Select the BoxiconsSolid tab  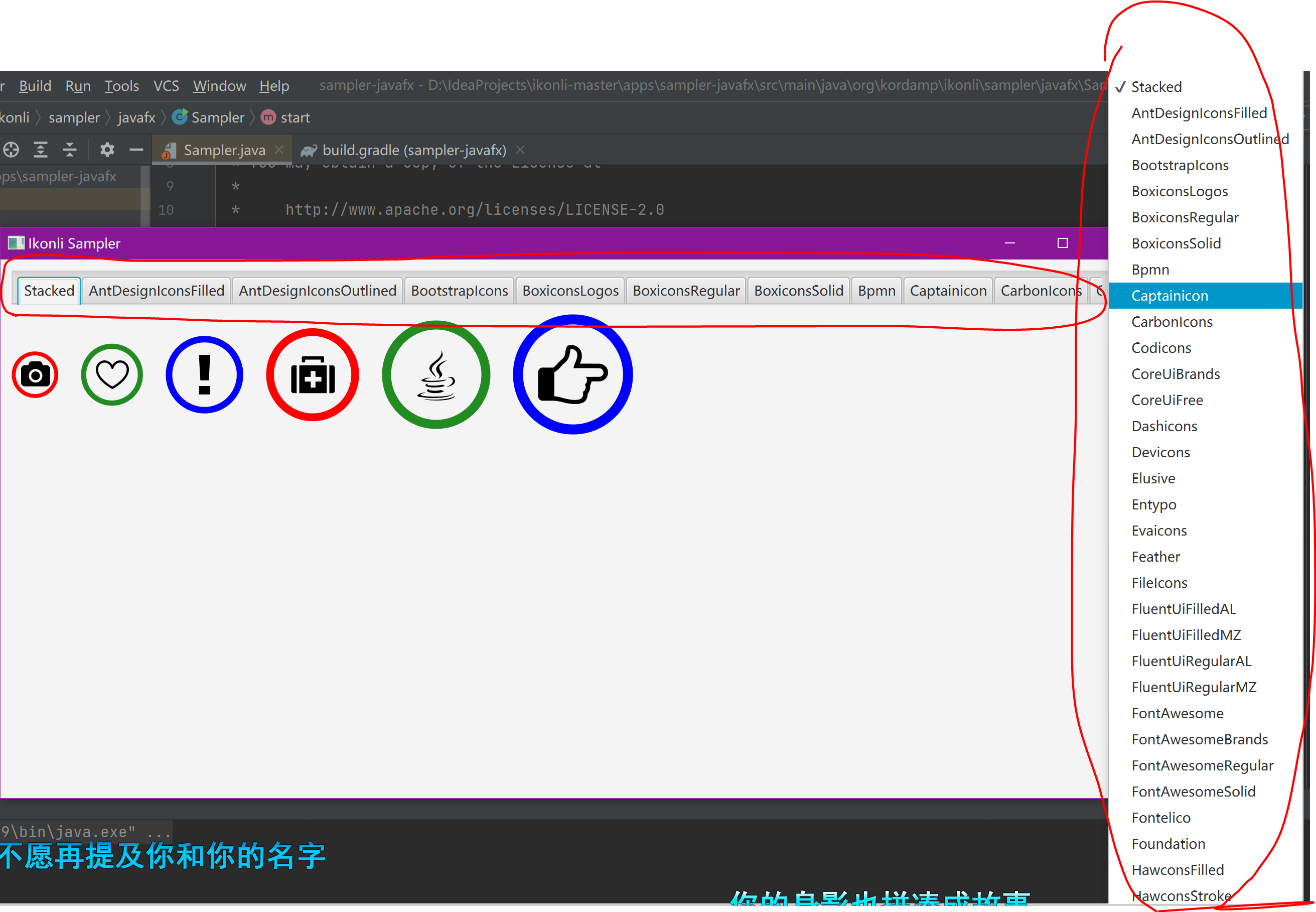pos(799,290)
